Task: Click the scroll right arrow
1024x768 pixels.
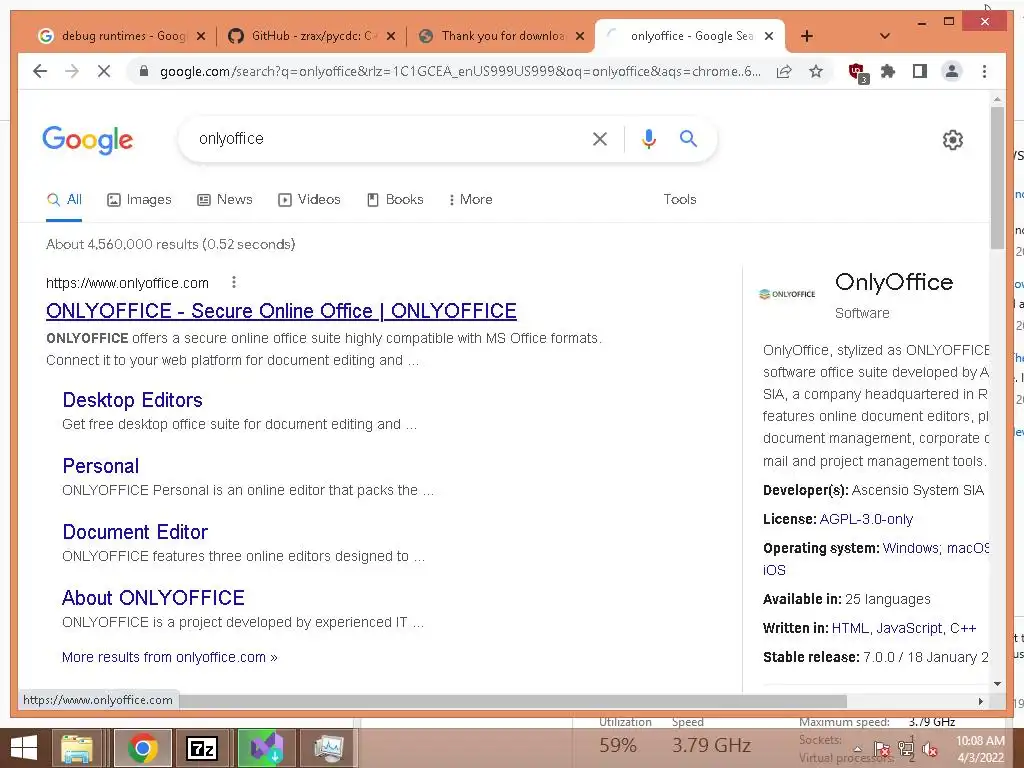Action: click(x=980, y=701)
